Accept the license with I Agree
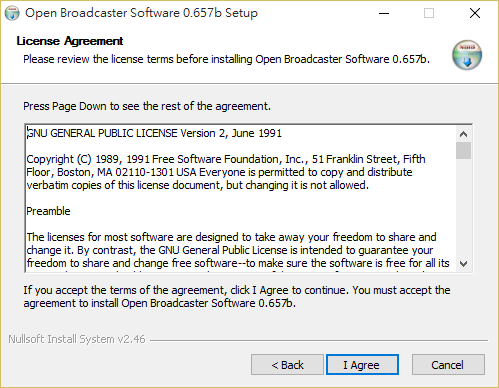Viewport: 499px width, 388px height. click(362, 365)
